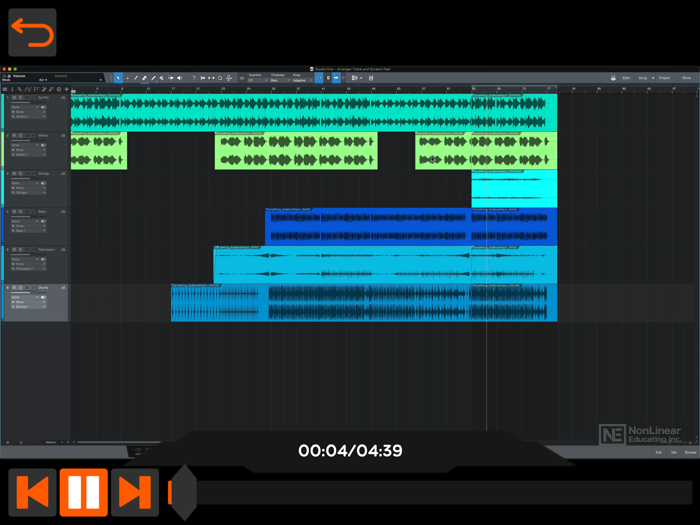The image size is (700, 525).
Task: Click the Drums track type icon
Action: click(63, 288)
